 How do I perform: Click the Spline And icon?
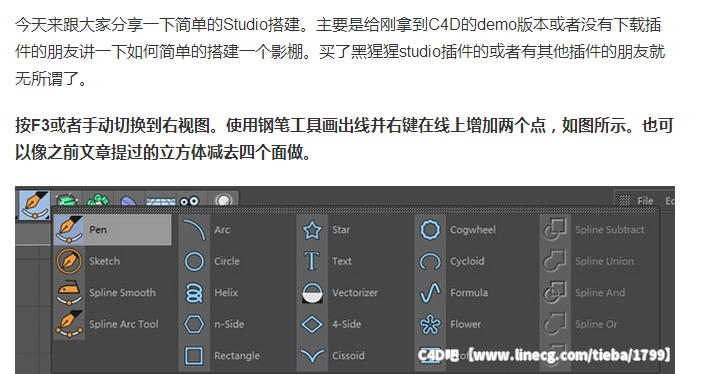click(x=555, y=292)
